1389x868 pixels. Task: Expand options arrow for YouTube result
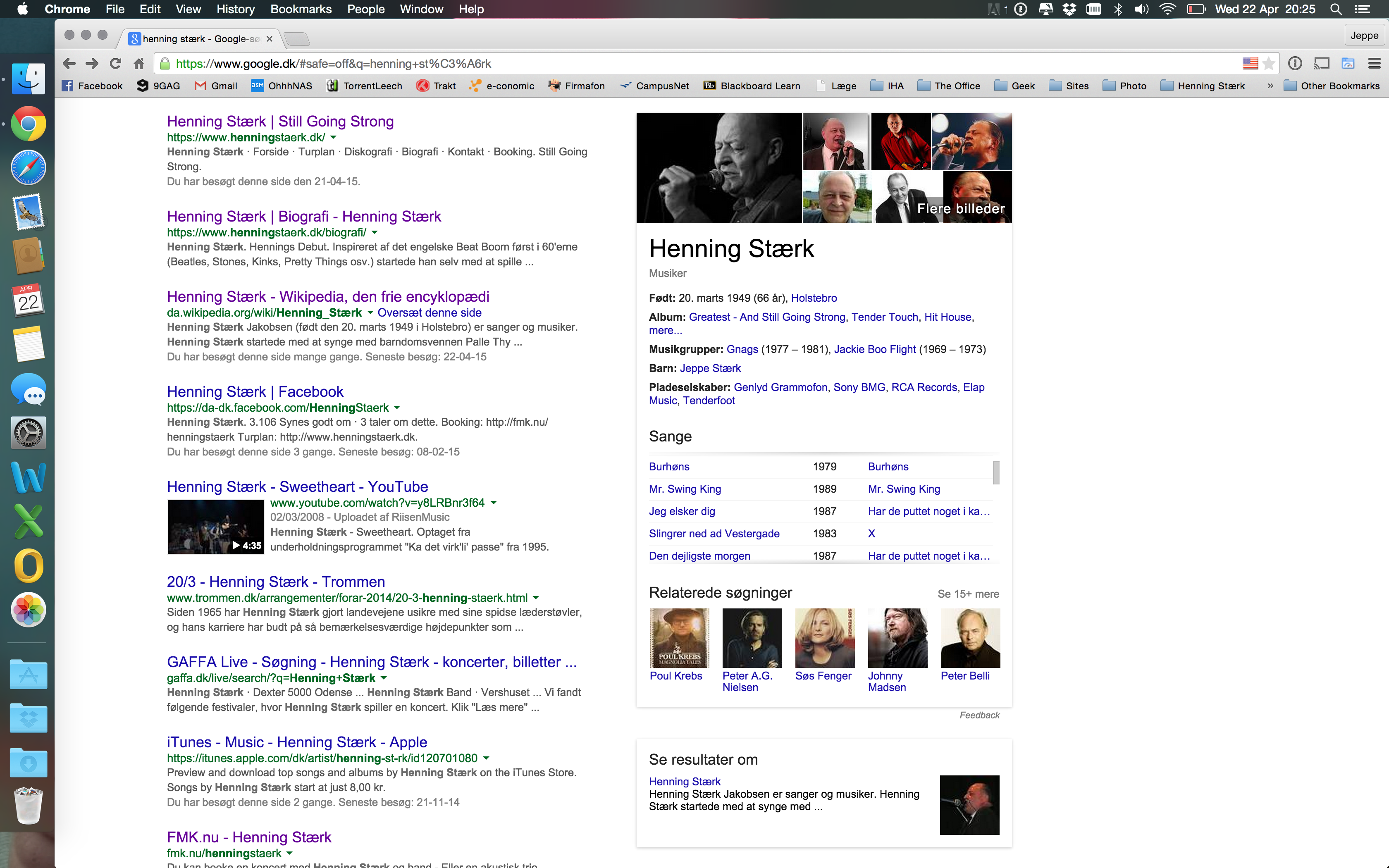click(494, 503)
